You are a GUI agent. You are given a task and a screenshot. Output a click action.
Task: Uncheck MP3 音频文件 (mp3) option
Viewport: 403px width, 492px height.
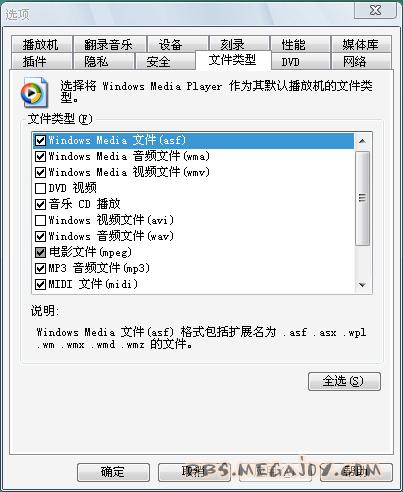point(40,268)
